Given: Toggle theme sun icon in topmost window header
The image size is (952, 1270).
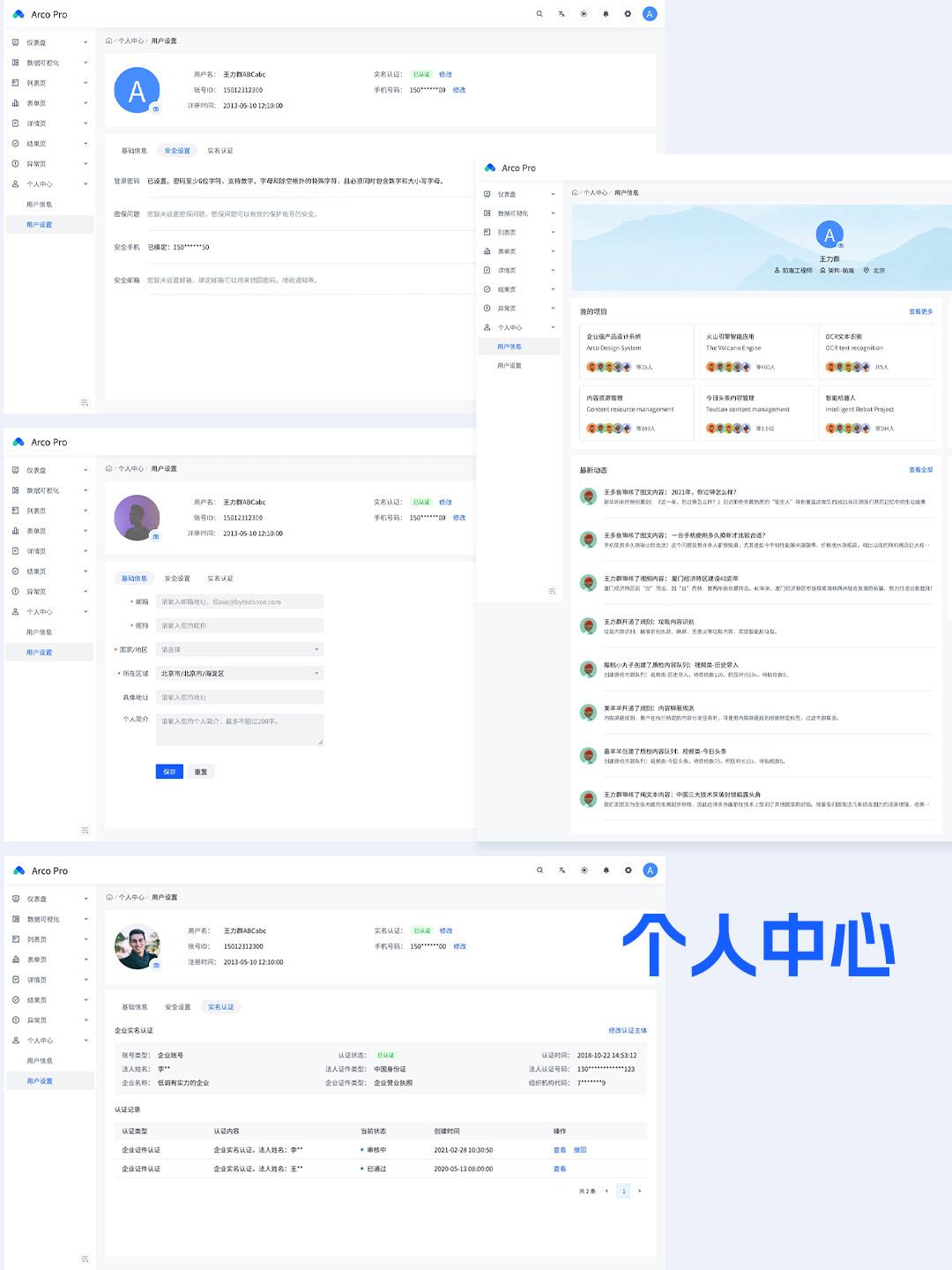Looking at the screenshot, I should point(584,14).
